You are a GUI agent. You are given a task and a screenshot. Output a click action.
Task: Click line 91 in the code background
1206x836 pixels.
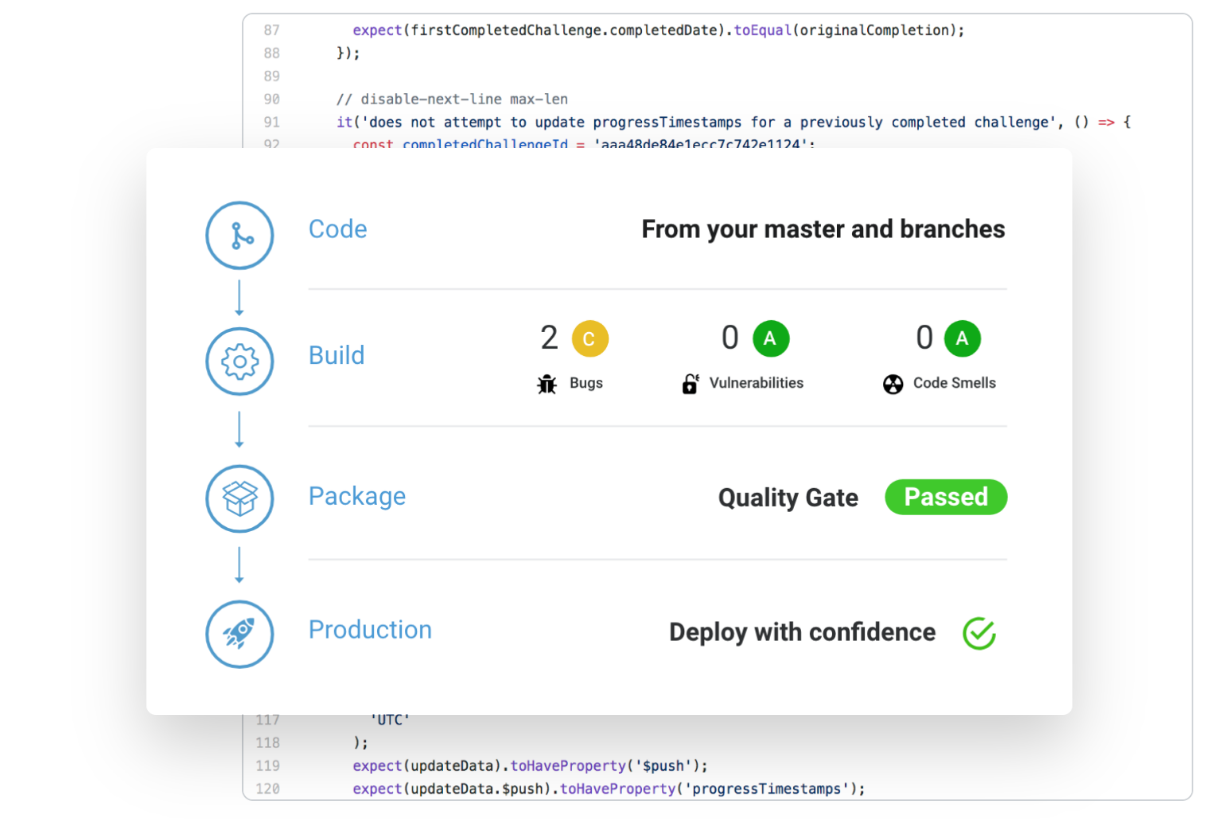(x=600, y=121)
